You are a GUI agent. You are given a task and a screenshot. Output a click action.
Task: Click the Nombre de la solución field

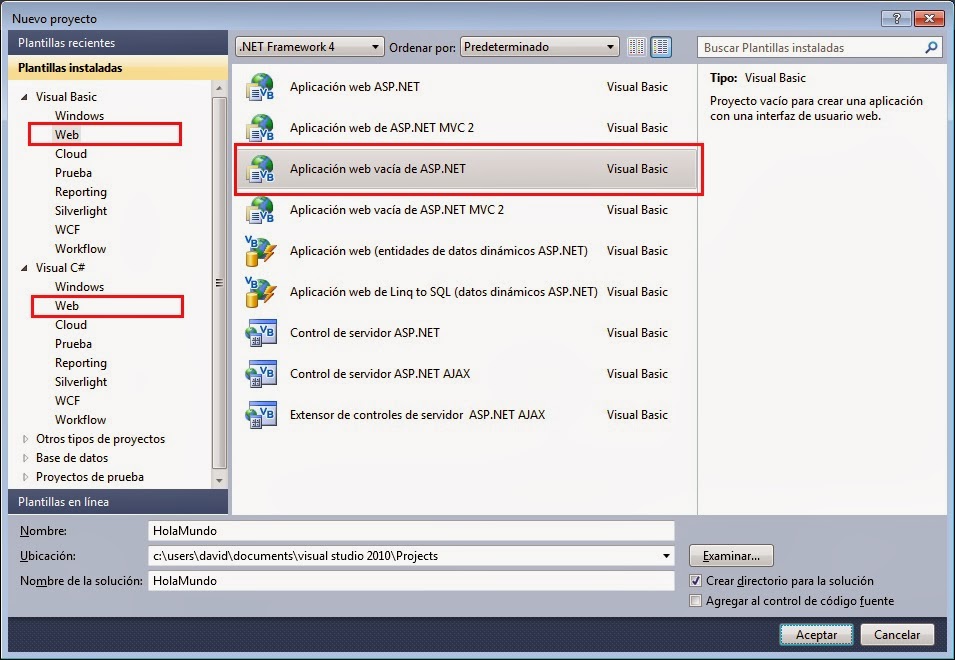coord(411,581)
